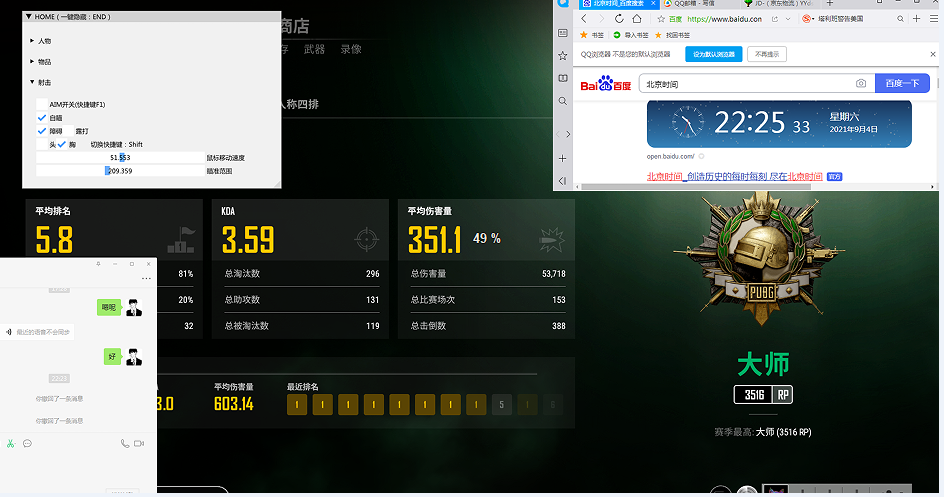
Task: Click the browser forward arrow
Action: point(600,19)
